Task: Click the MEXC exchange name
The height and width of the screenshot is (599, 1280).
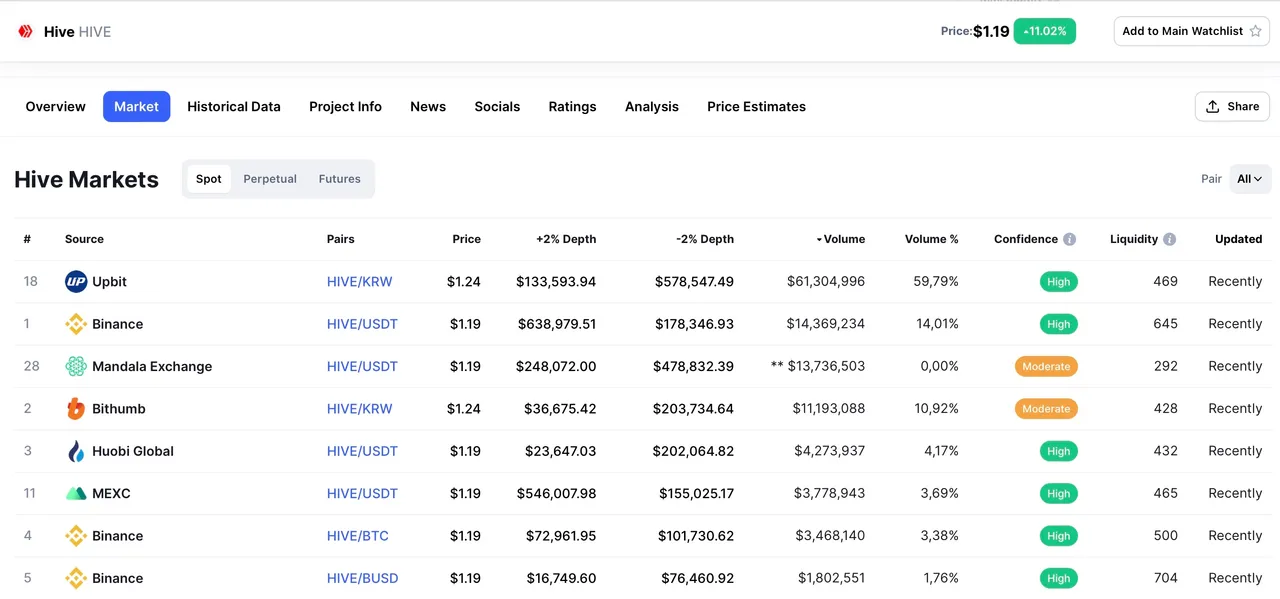Action: (x=111, y=493)
